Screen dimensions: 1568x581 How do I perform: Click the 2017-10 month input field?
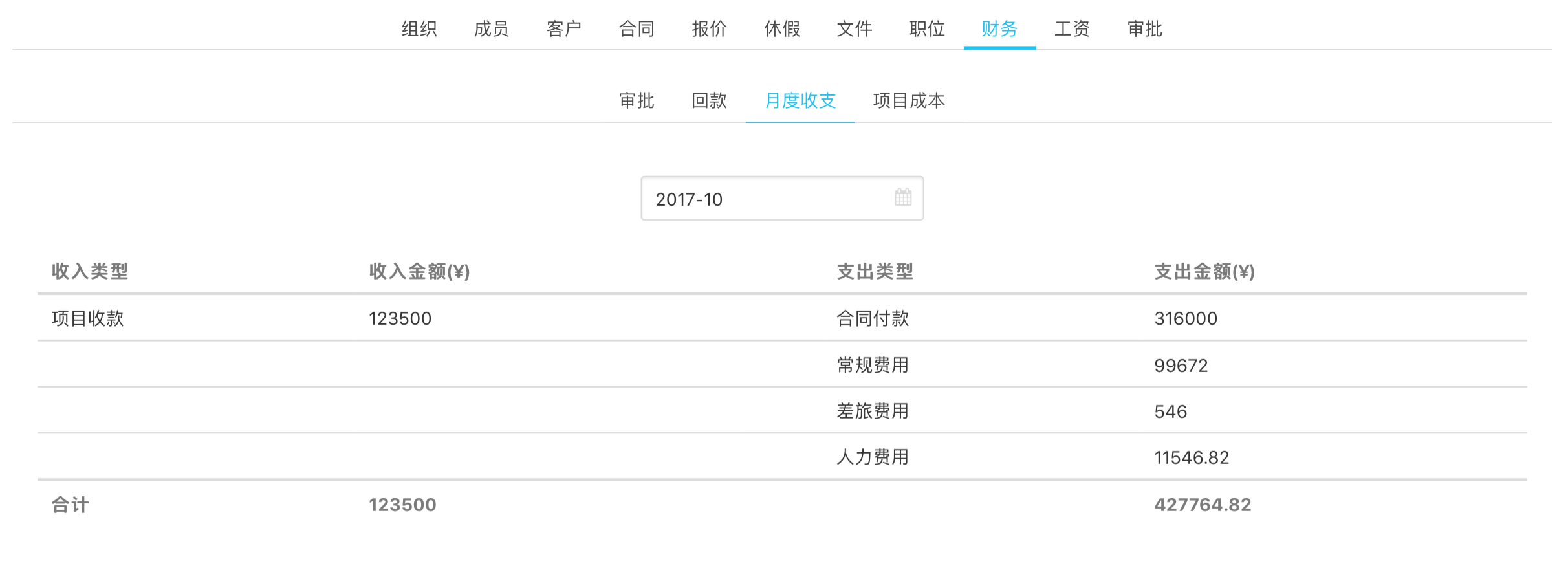[763, 199]
